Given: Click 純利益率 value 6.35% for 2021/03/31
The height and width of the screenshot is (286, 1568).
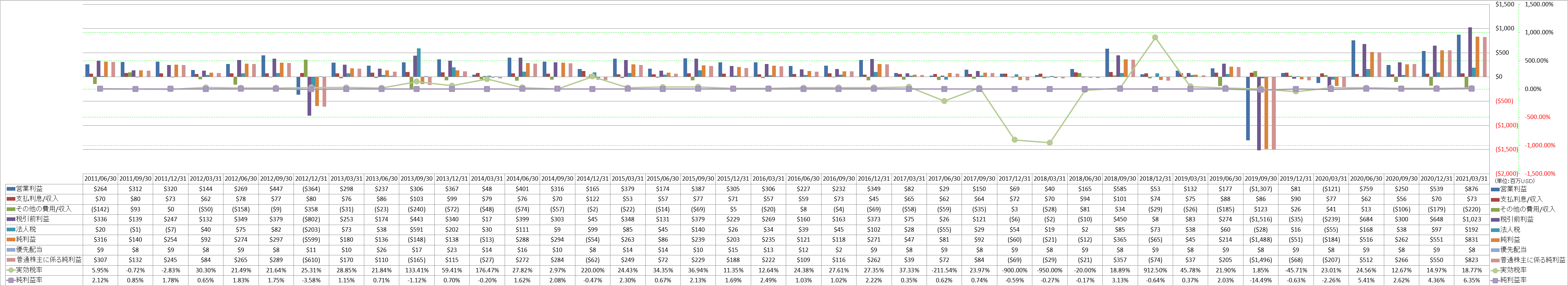Looking at the screenshot, I should pos(1471,281).
